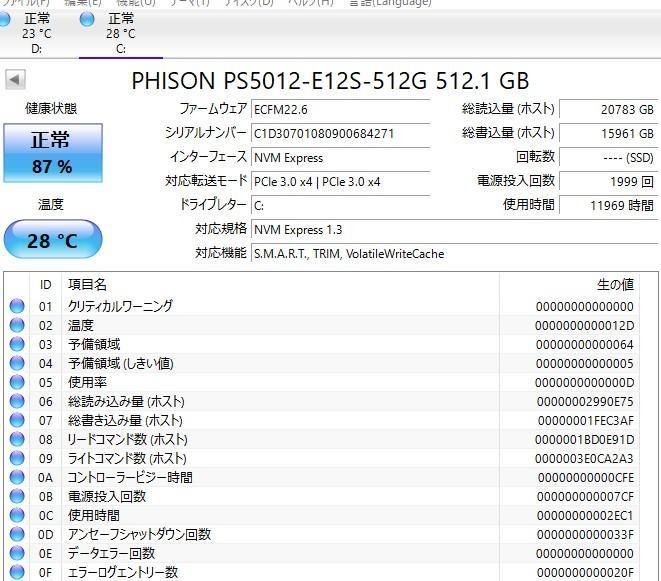This screenshot has height=581, width=661.
Task: Open the 言語(Language) menu
Action: [390, 3]
